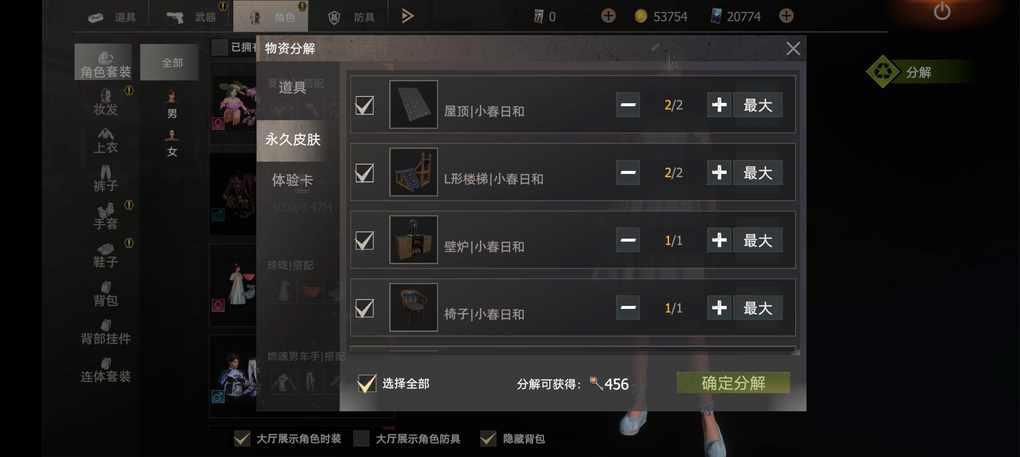Enable 大厅展示角色防具 checkbox
Screen dimensions: 1020x457
pos(361,438)
